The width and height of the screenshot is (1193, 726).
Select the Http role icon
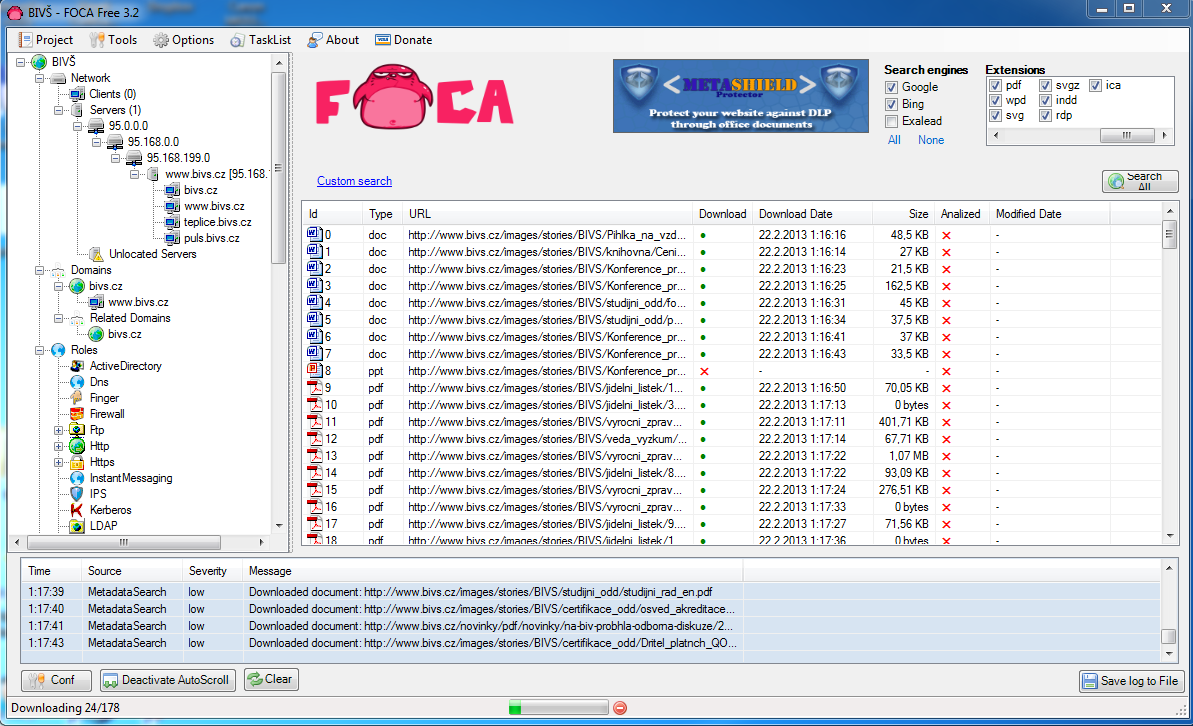77,446
